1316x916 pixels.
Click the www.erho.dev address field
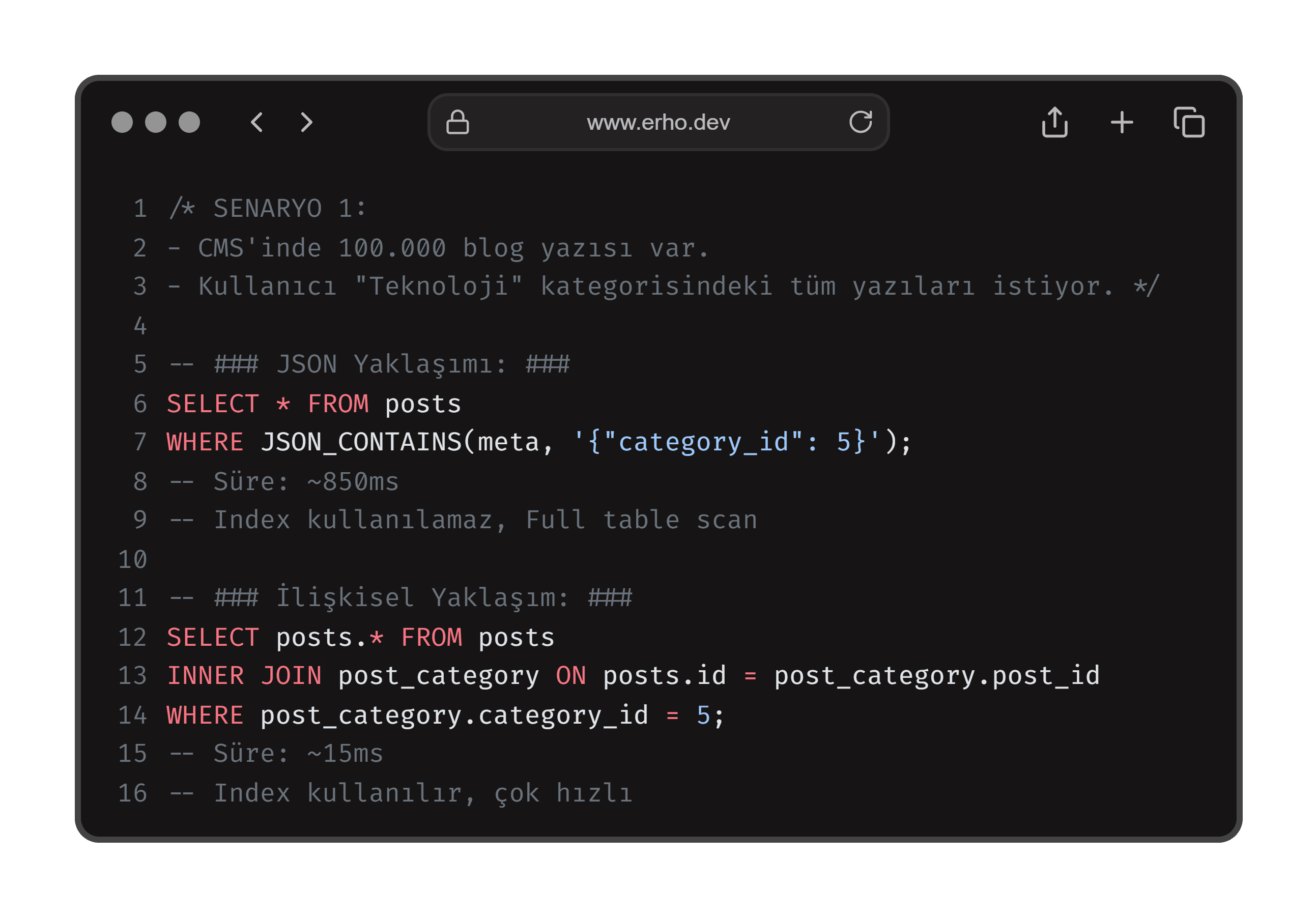658,122
